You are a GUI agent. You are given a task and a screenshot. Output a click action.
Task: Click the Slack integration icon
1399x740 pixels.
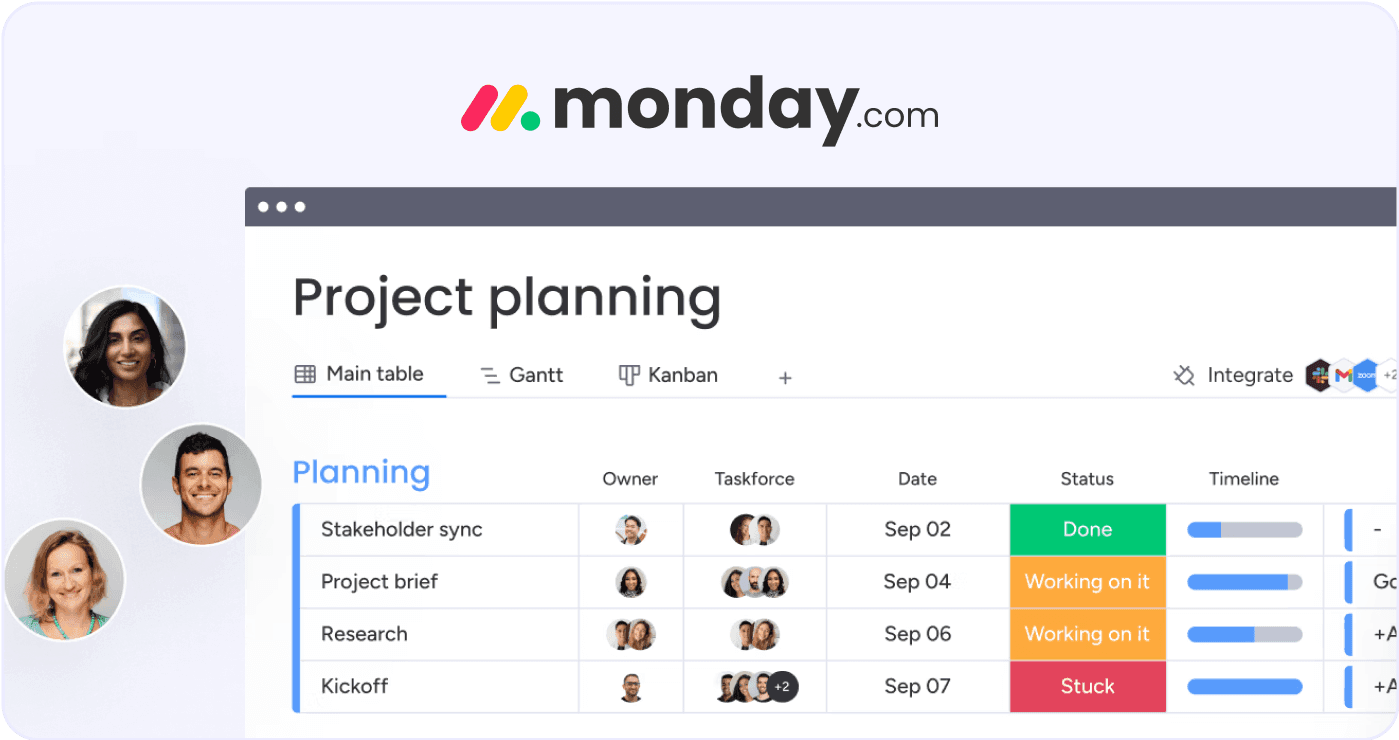coord(1320,375)
